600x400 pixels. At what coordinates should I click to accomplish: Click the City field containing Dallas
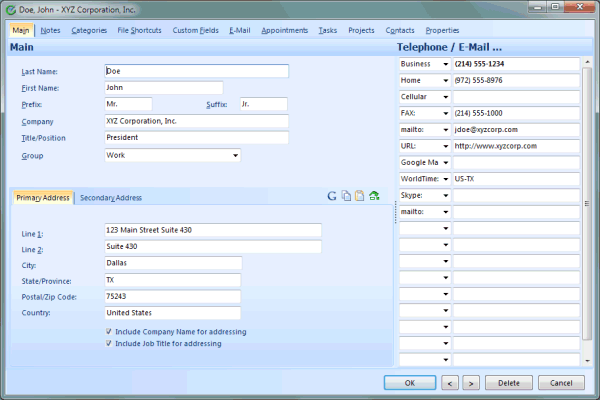(x=173, y=263)
